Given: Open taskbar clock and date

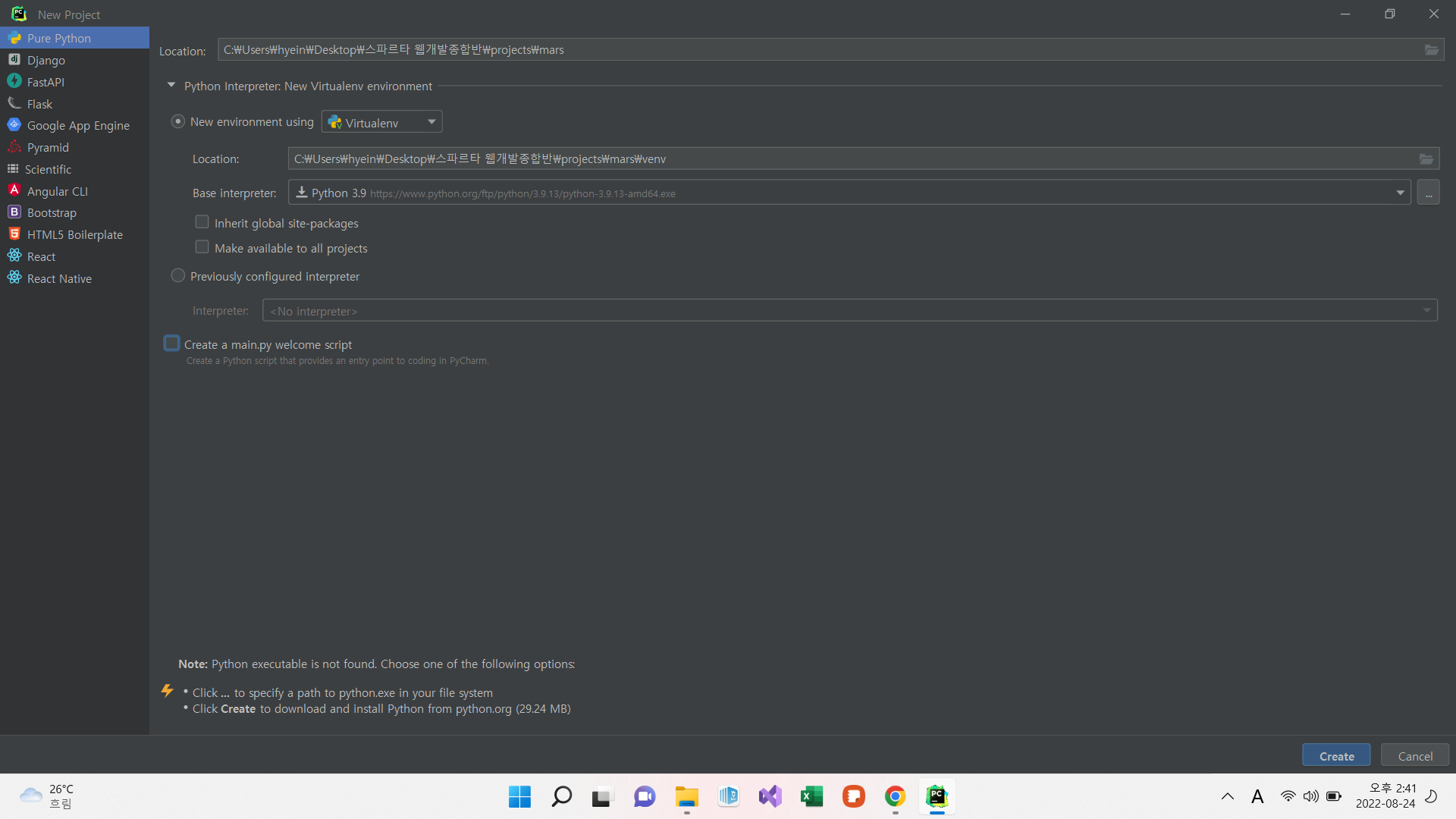Looking at the screenshot, I should (1385, 796).
